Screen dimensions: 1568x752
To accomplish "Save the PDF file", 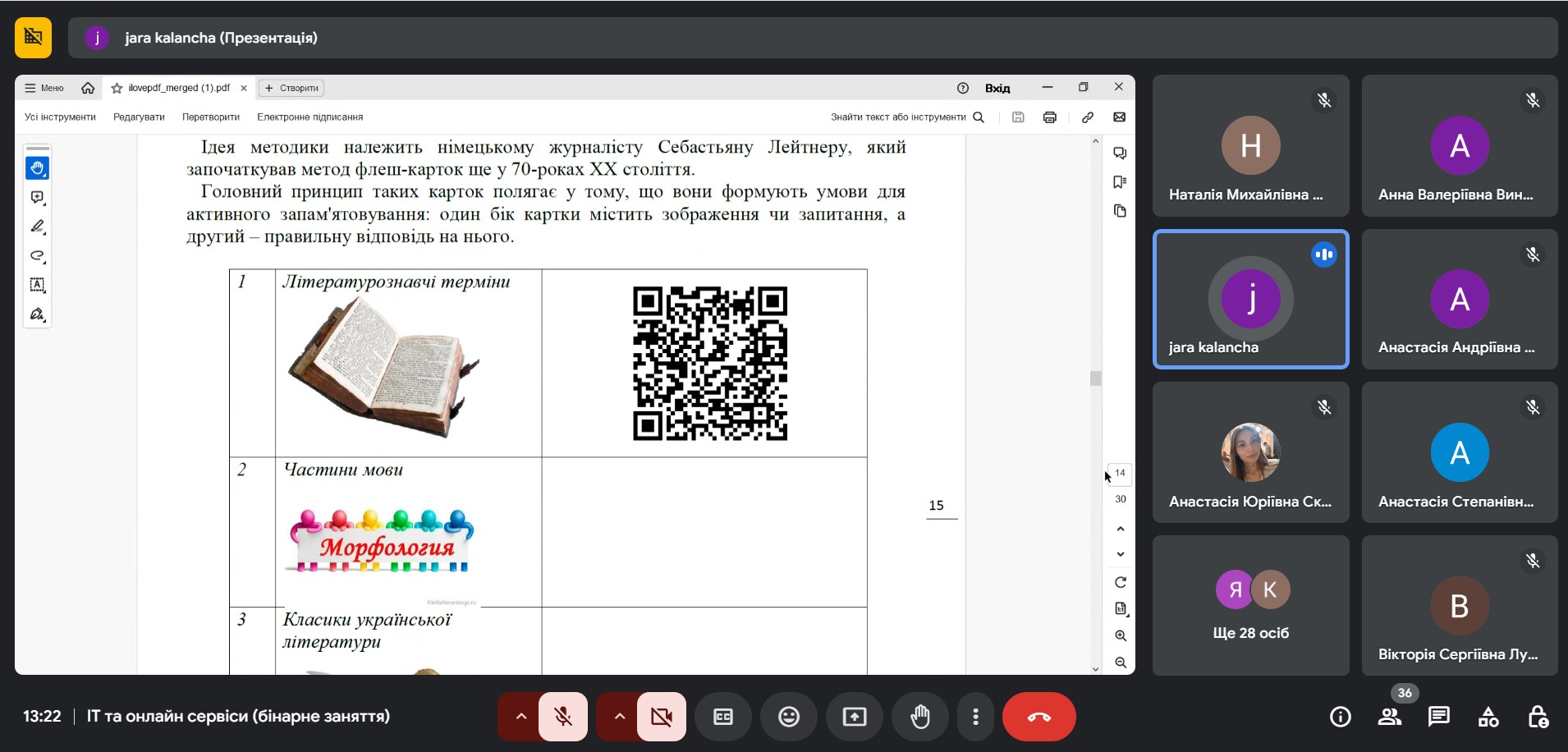I will [x=1018, y=117].
